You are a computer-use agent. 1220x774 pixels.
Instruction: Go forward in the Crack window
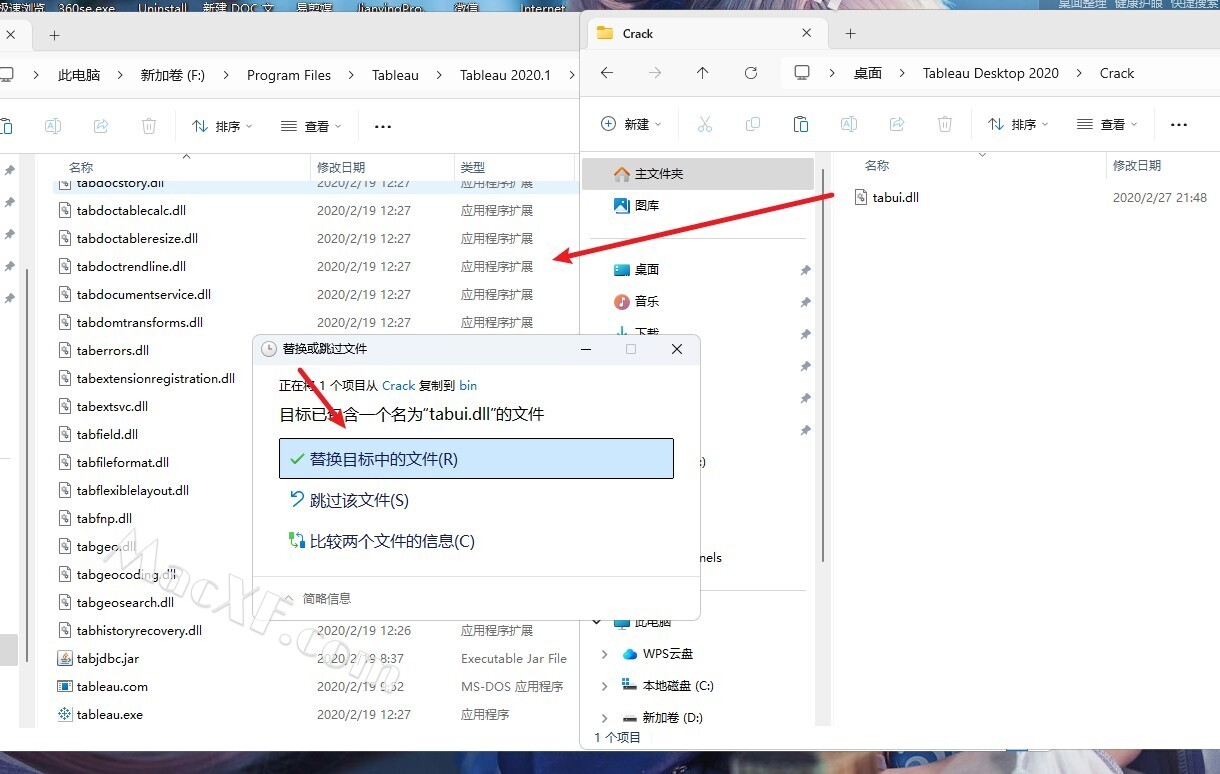tap(655, 73)
